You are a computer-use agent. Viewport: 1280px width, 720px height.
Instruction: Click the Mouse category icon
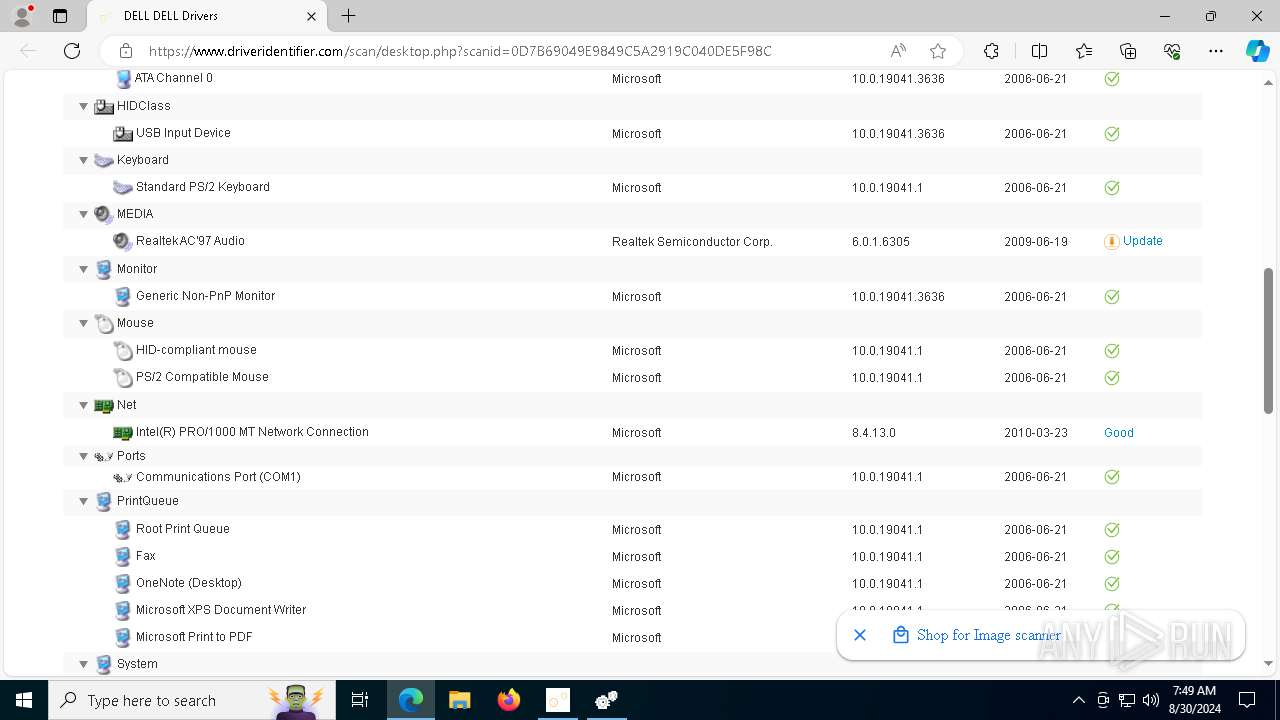coord(104,323)
